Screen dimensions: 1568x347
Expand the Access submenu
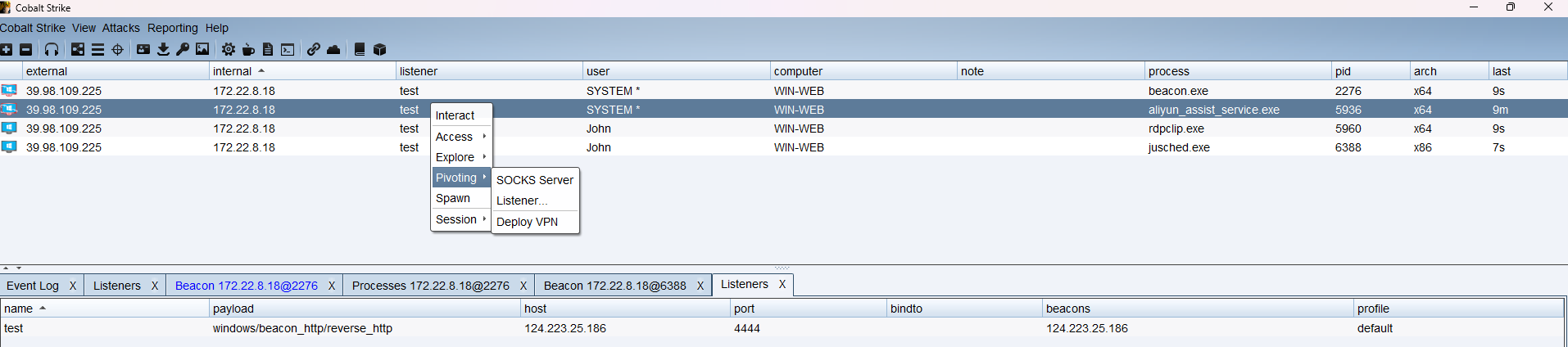(460, 137)
